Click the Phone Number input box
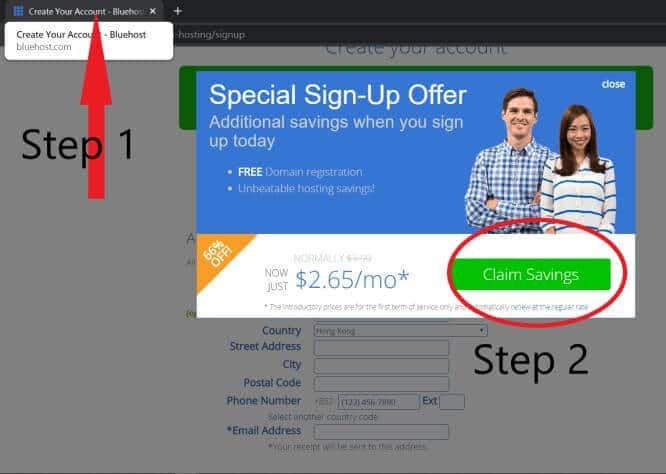Viewport: 666px width, 474px height. pos(378,402)
